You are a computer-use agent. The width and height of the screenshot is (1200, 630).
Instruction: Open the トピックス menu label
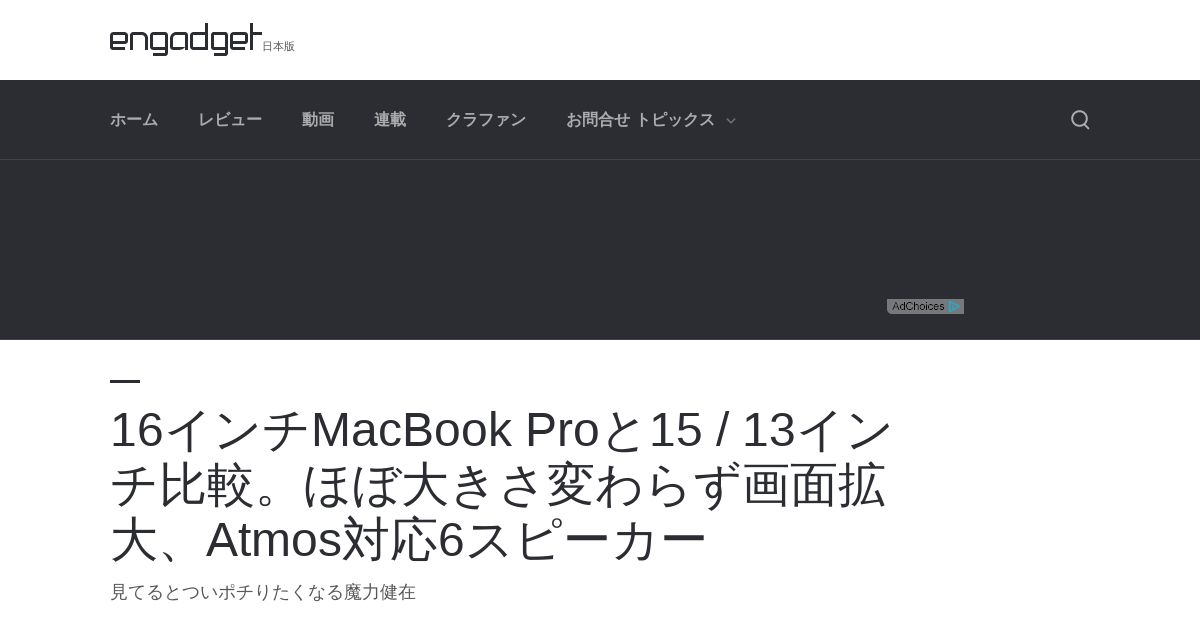pyautogui.click(x=675, y=120)
